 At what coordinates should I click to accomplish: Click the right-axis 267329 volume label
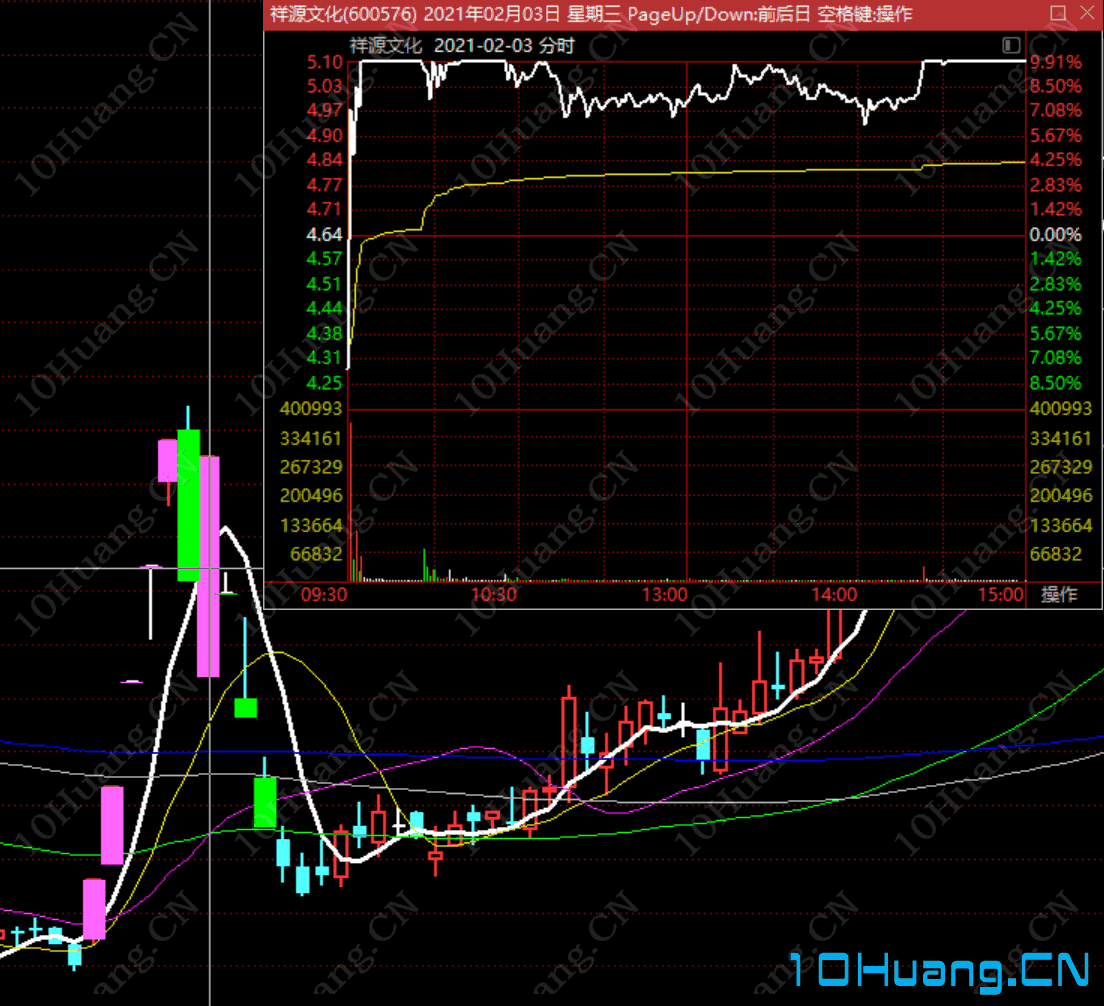(1061, 467)
